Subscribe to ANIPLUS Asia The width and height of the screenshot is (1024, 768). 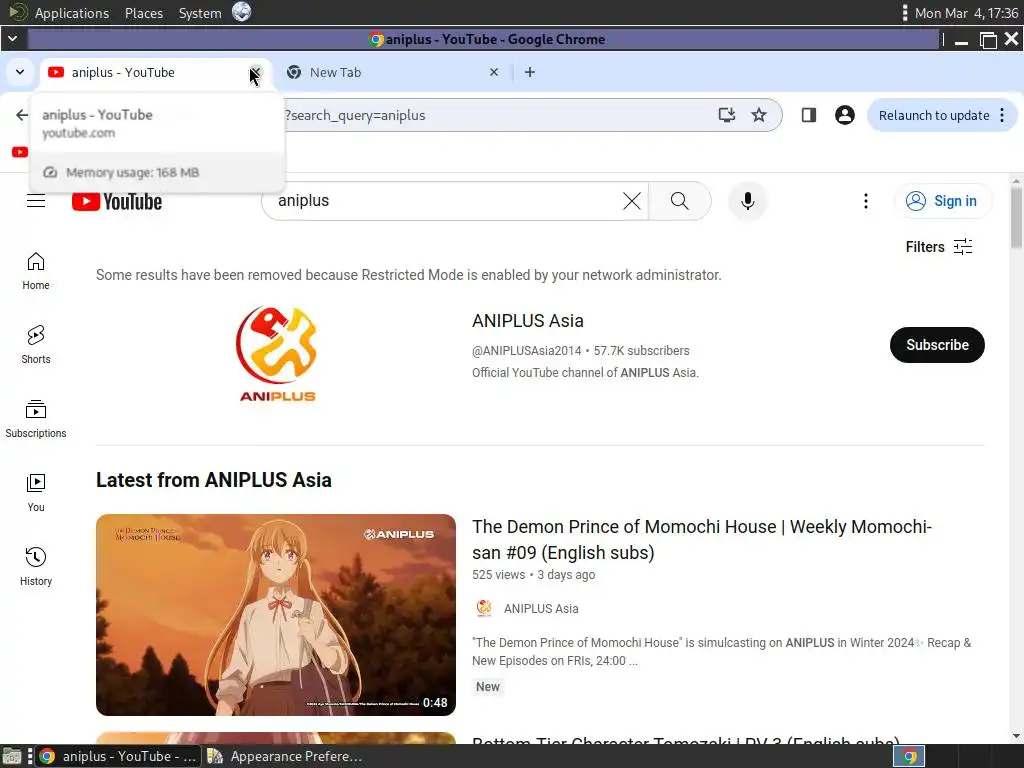(936, 345)
